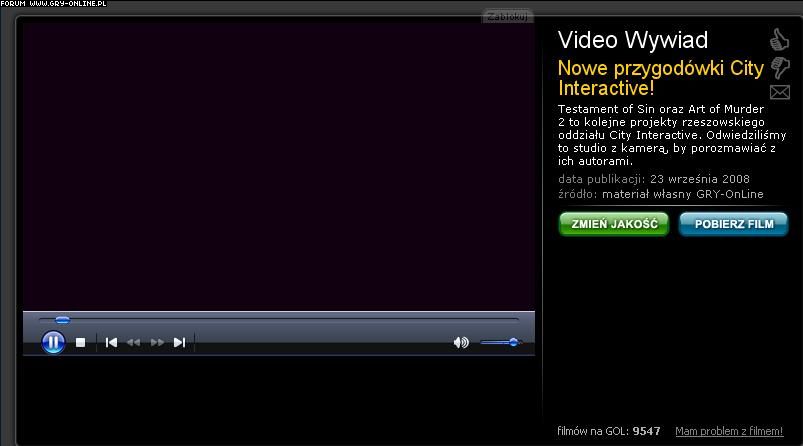Skip to previous track in player

point(111,342)
